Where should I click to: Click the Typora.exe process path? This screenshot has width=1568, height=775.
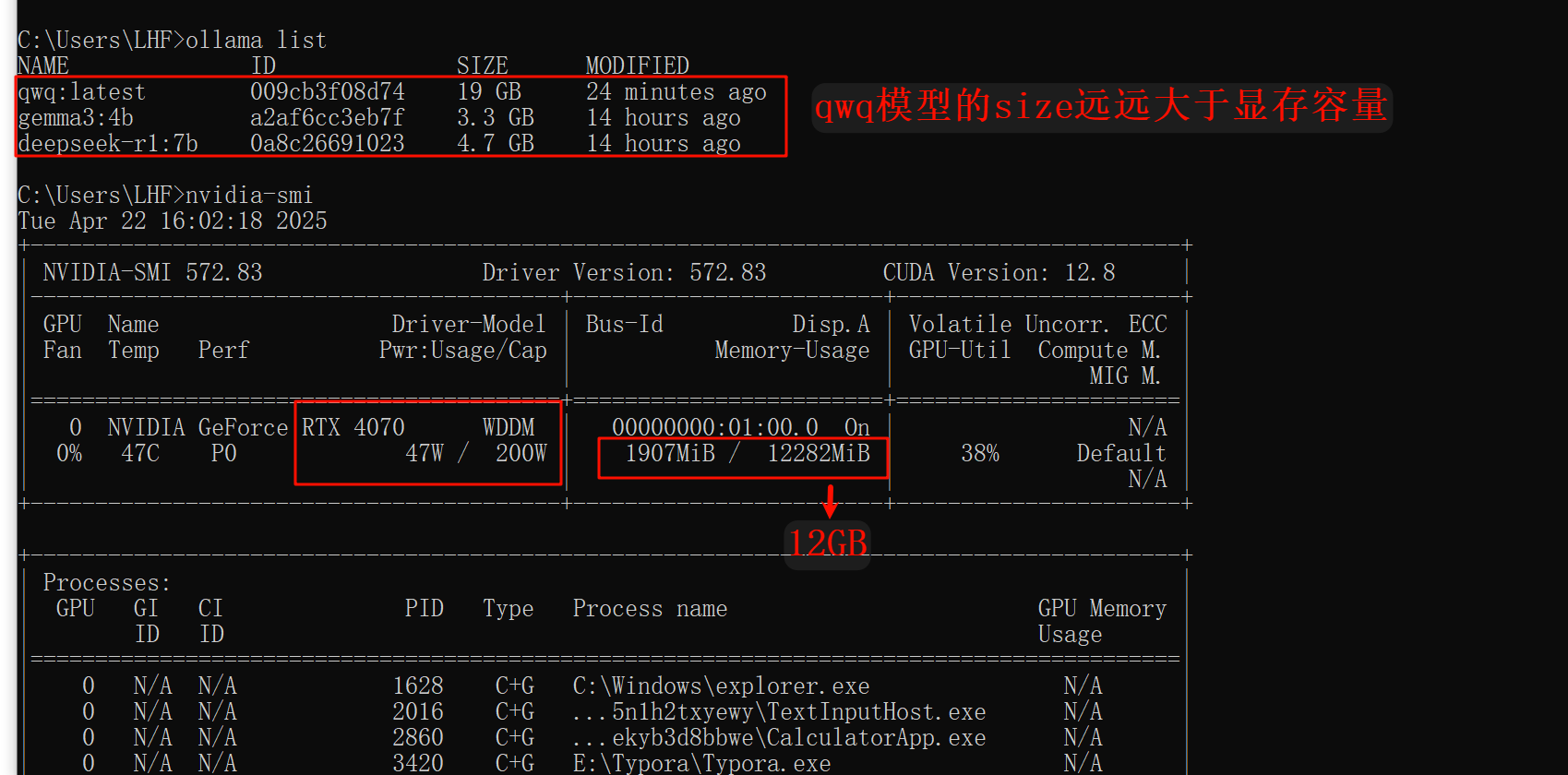point(701,764)
